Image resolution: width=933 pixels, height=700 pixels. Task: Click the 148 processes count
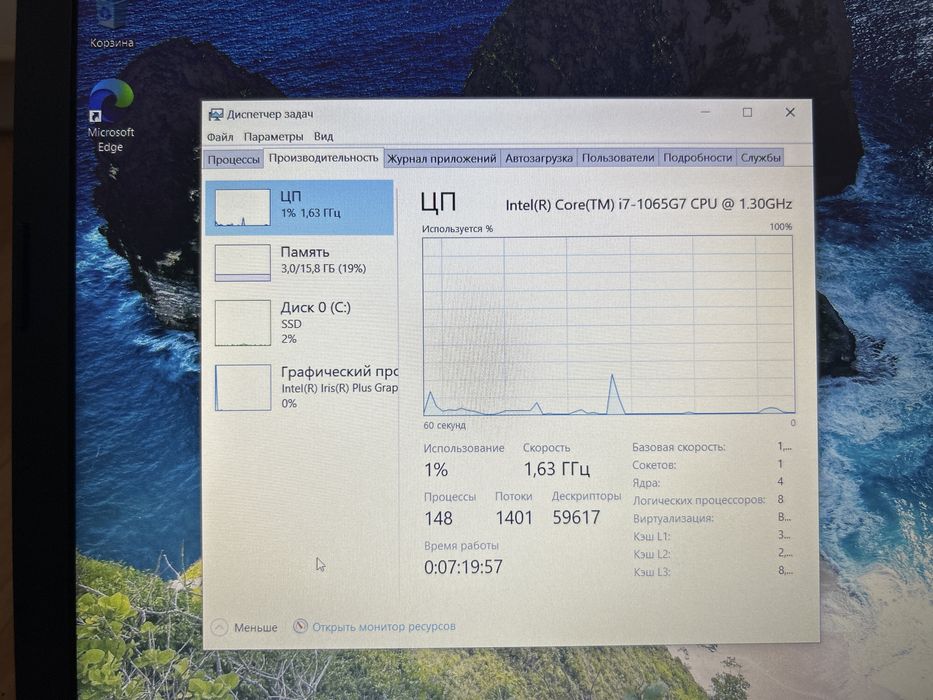coord(439,518)
